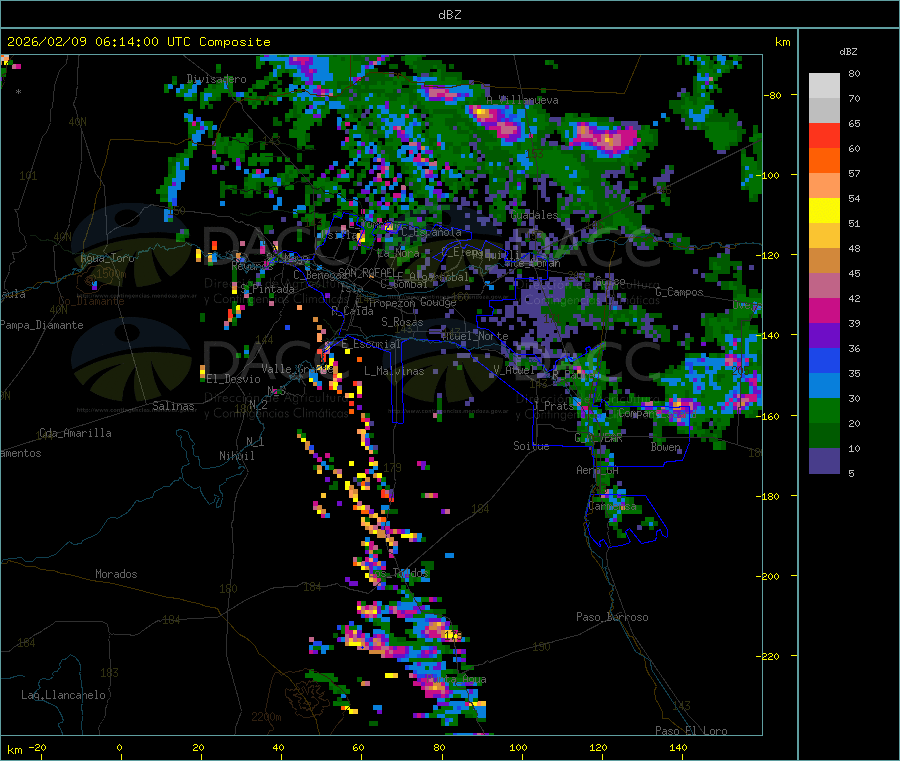Click the magenta 39 dBZ legend swatch
Viewport: 900px width, 761px height.
(824, 310)
